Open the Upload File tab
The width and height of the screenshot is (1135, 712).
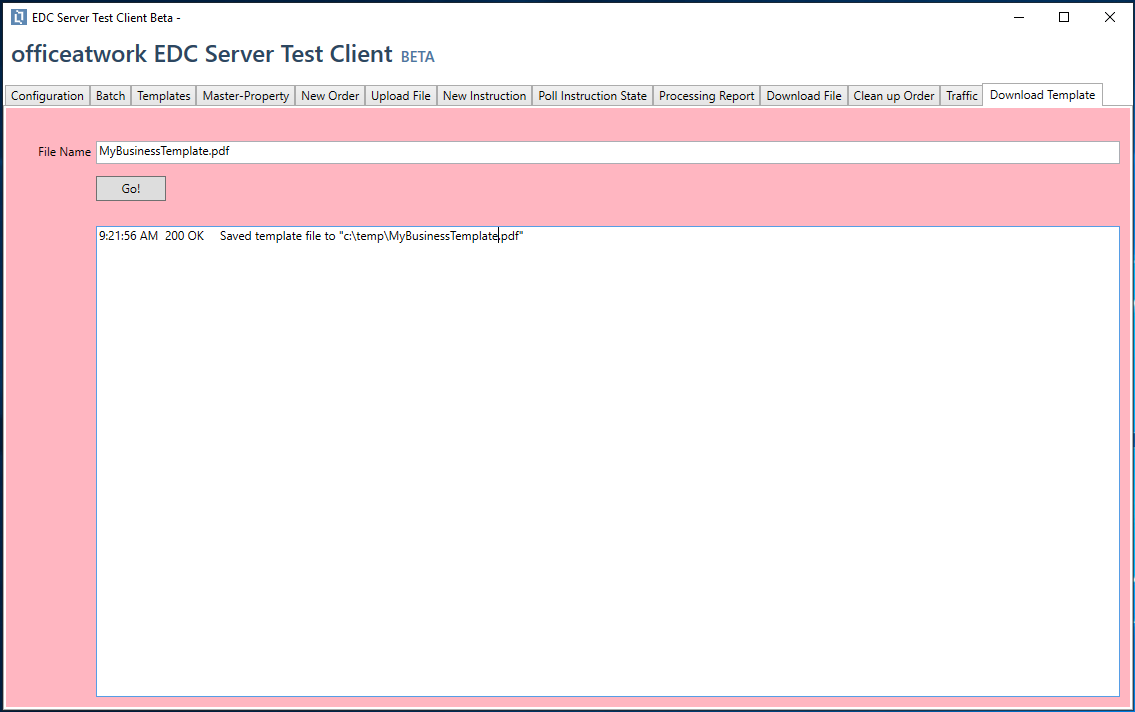(400, 96)
